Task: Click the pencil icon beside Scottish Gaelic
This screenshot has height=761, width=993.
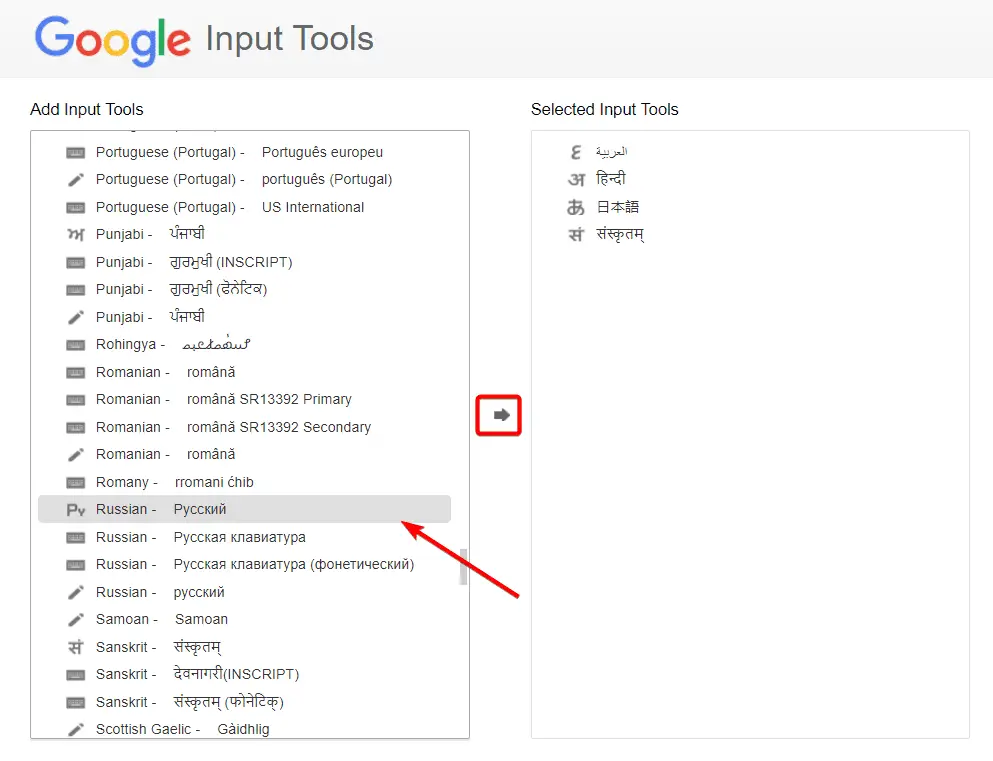Action: pos(75,730)
